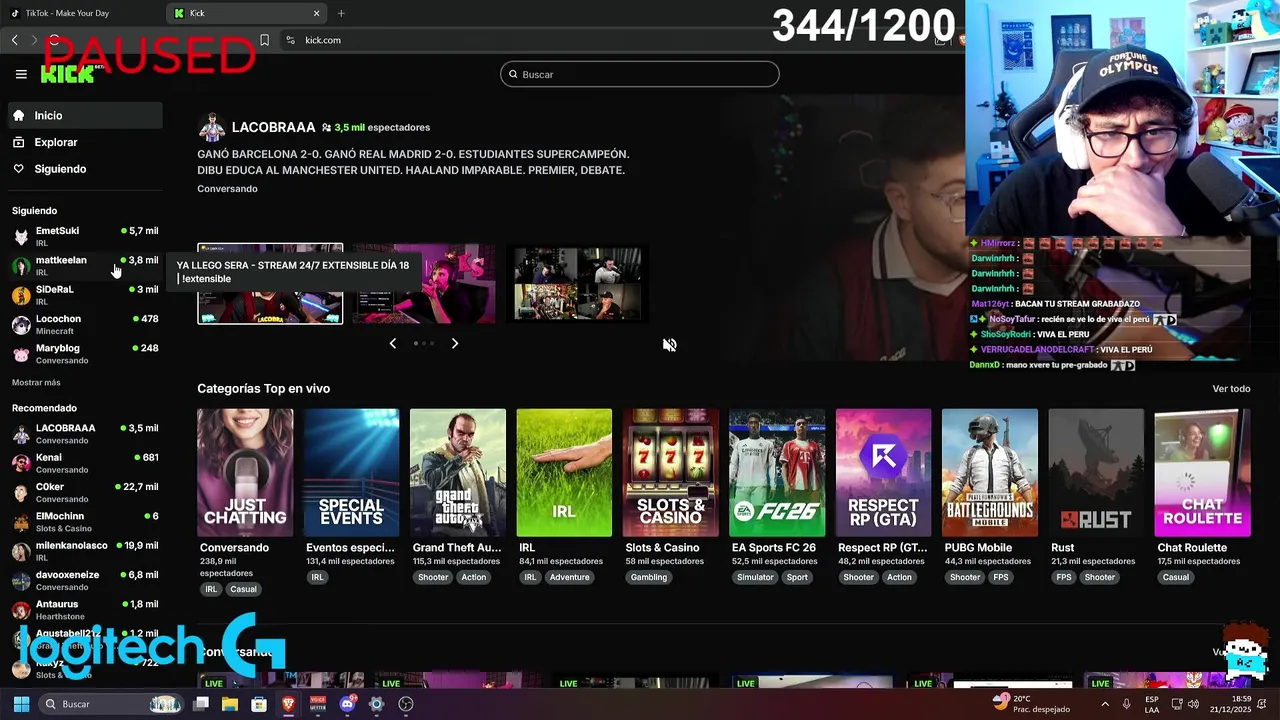
Task: Open davooxeneize recommended channel
Action: (x=85, y=580)
